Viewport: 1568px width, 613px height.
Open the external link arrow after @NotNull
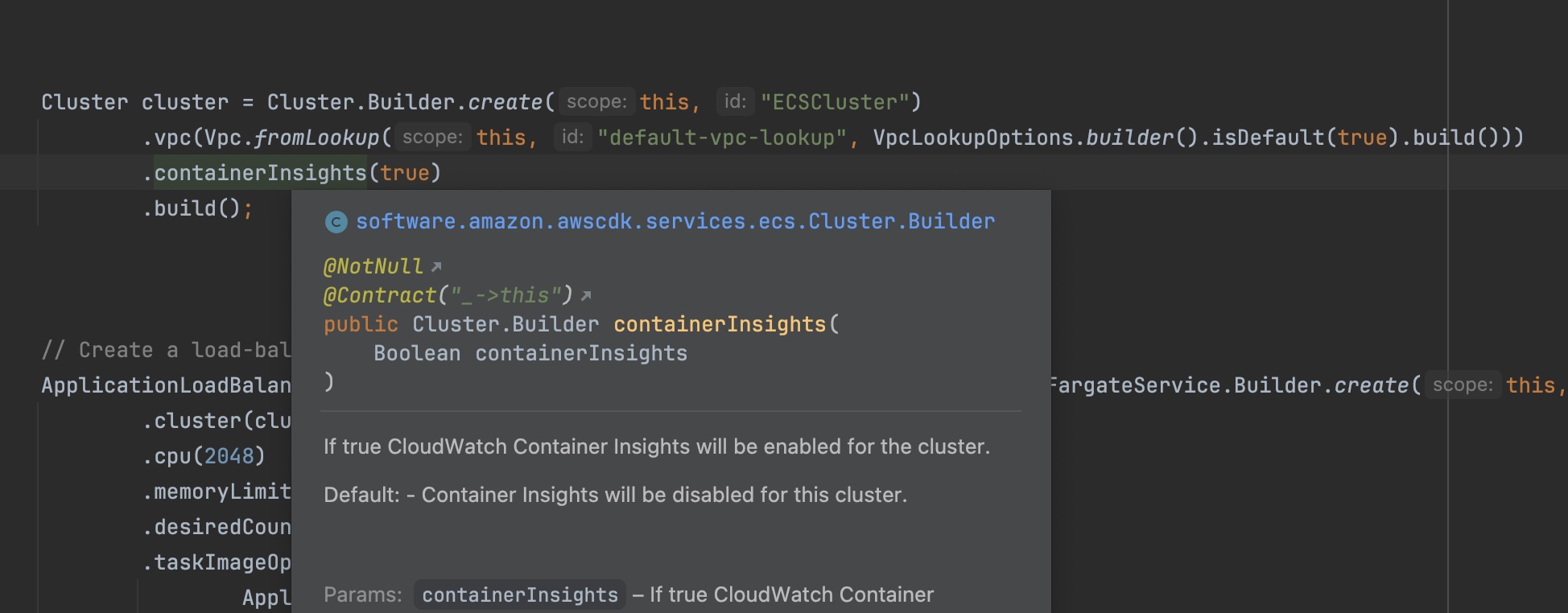tap(436, 266)
